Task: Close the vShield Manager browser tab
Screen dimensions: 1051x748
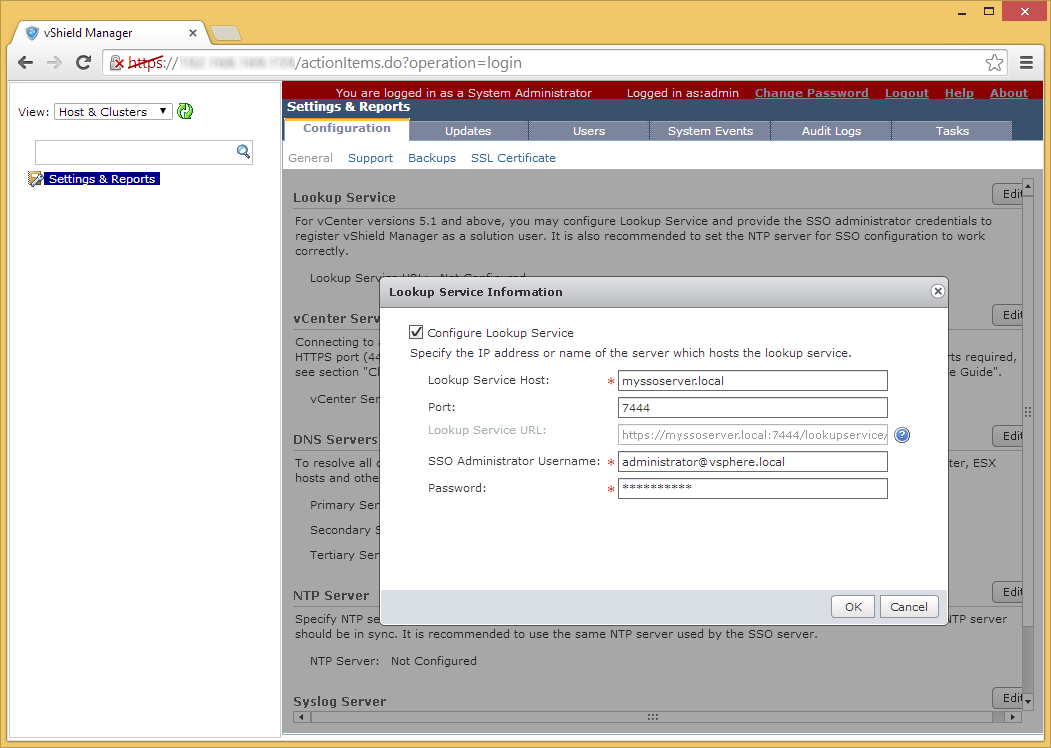Action: [x=192, y=33]
